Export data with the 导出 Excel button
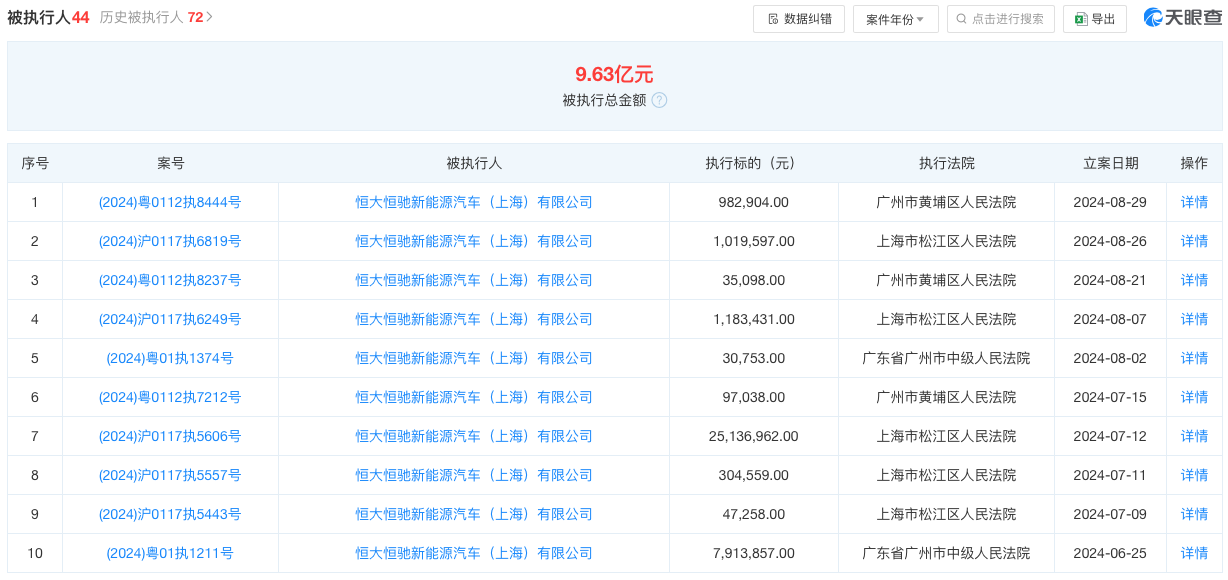This screenshot has height=580, width=1228. [1094, 19]
